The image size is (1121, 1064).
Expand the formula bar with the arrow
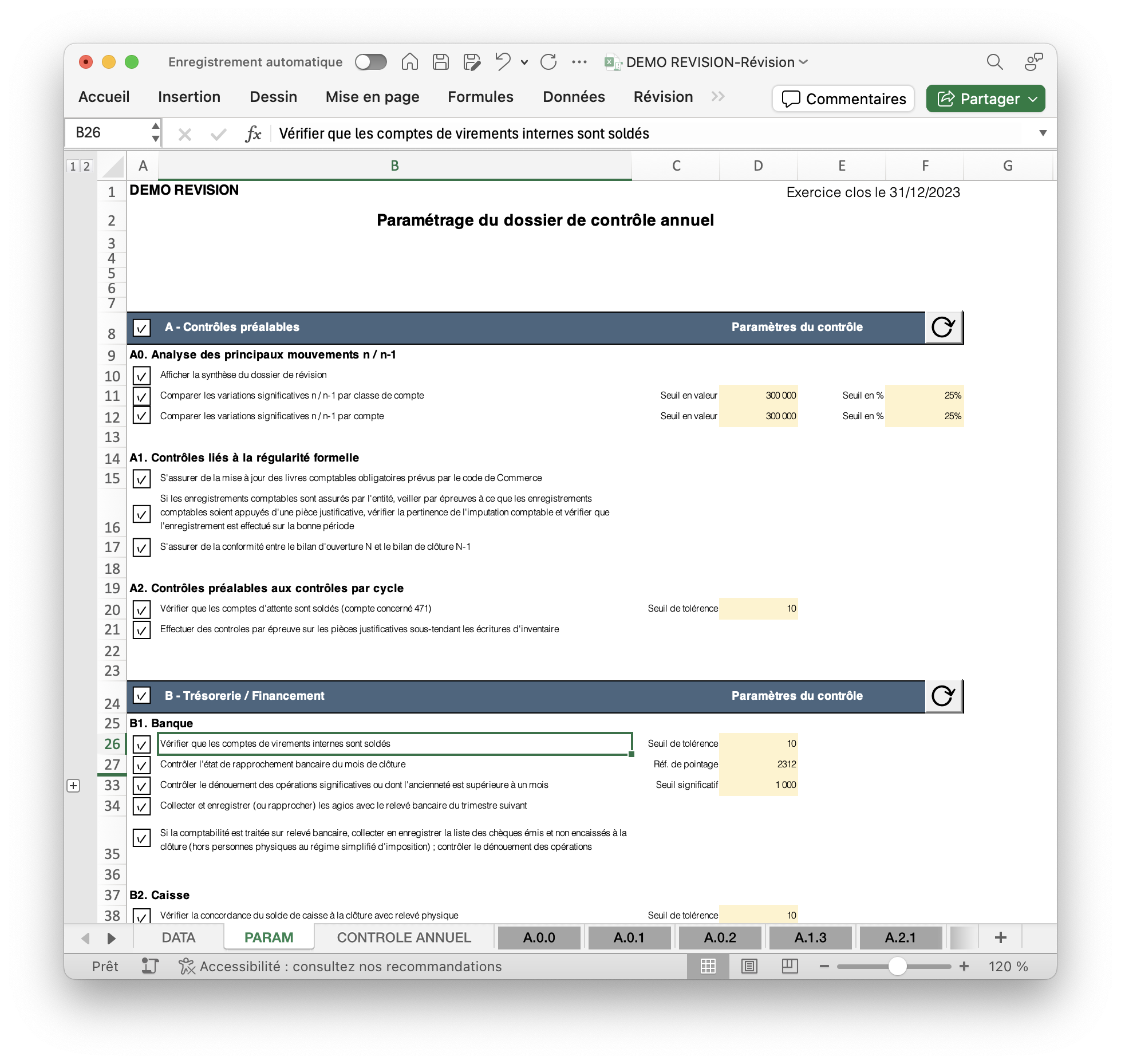[1043, 133]
